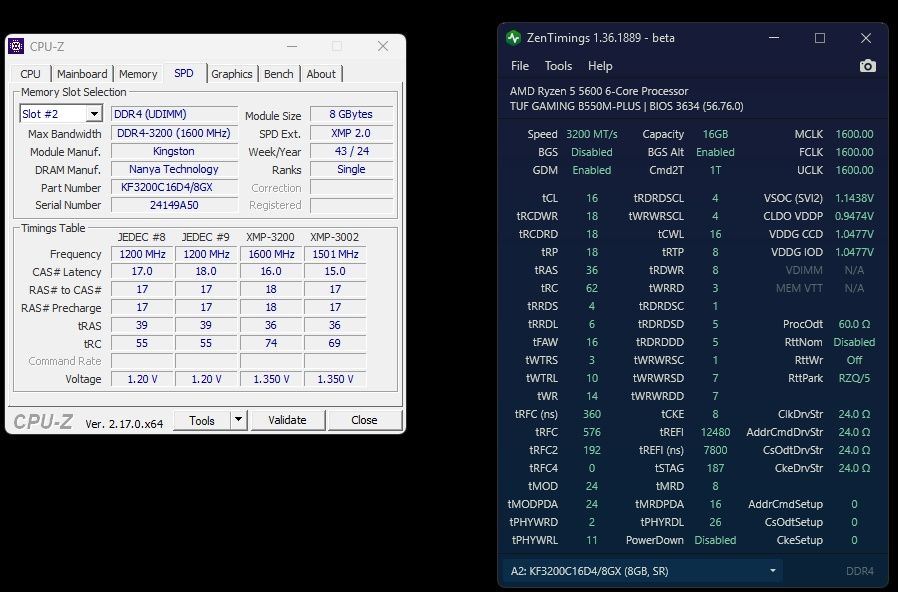The height and width of the screenshot is (592, 898).
Task: Click the tRC value 74 in CPU-Z
Action: pos(271,343)
